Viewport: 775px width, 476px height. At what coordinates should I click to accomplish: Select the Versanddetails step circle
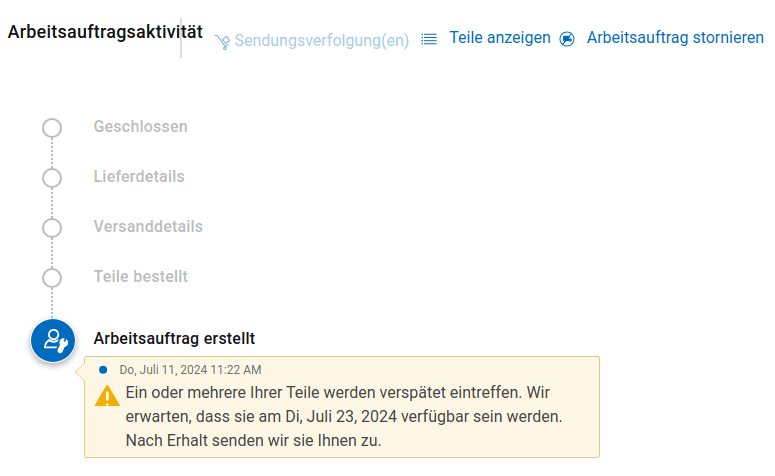[x=52, y=227]
